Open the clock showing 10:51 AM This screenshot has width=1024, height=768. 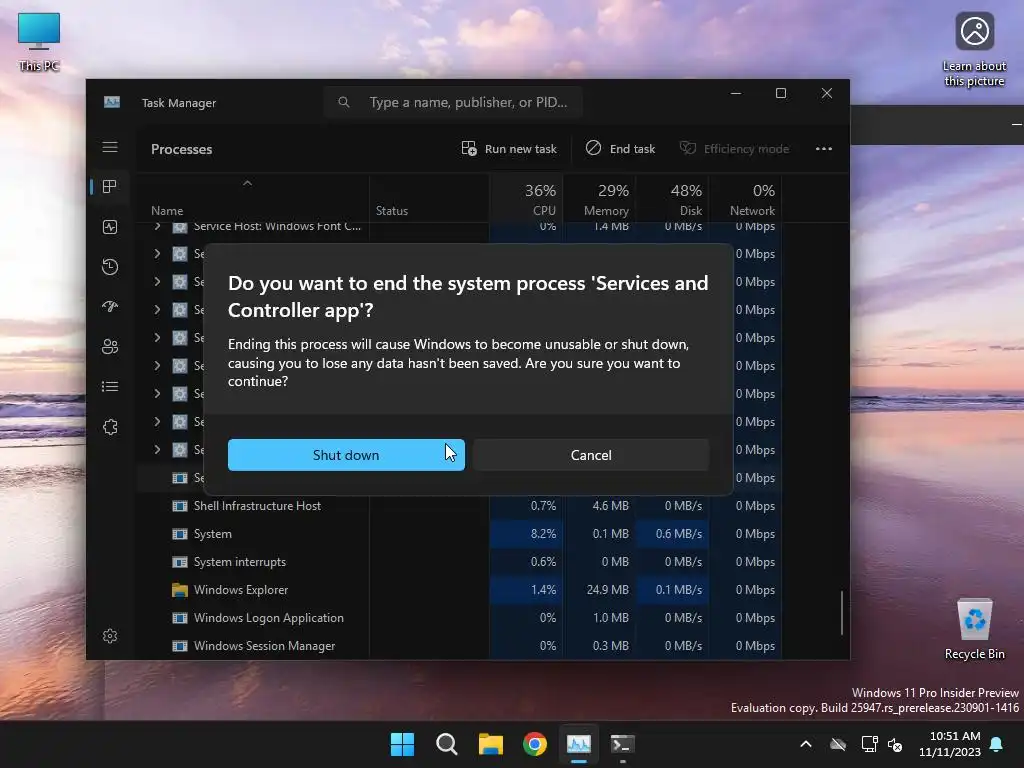coord(950,744)
